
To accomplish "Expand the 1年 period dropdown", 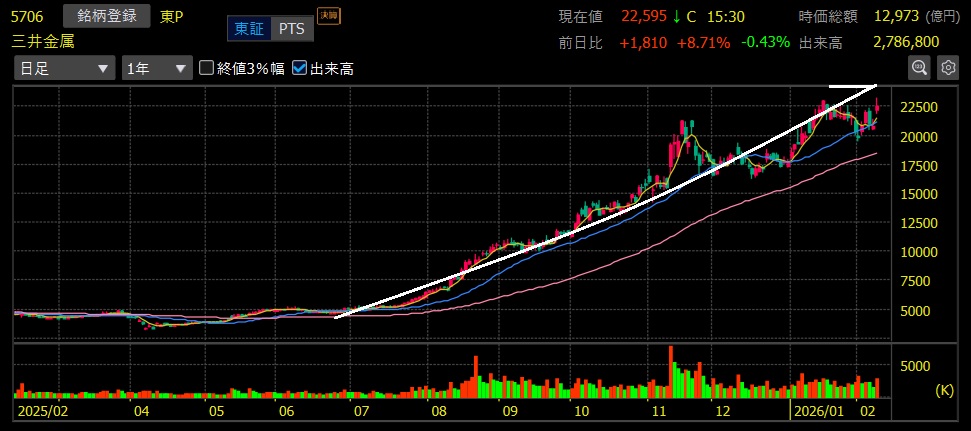I will click(x=156, y=68).
